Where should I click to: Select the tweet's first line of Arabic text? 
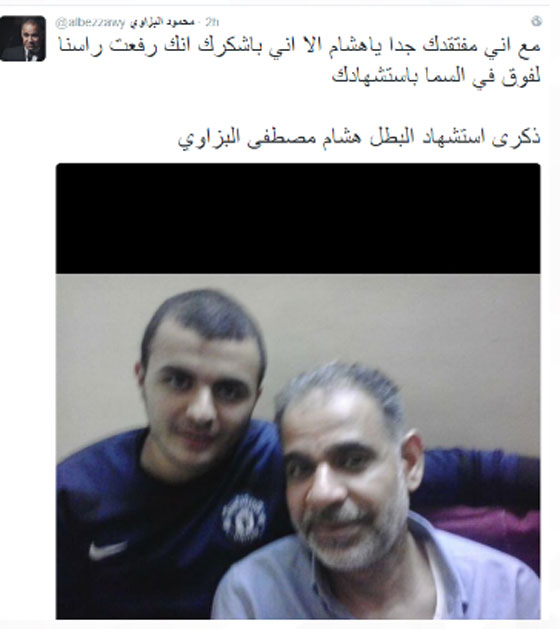300,47
